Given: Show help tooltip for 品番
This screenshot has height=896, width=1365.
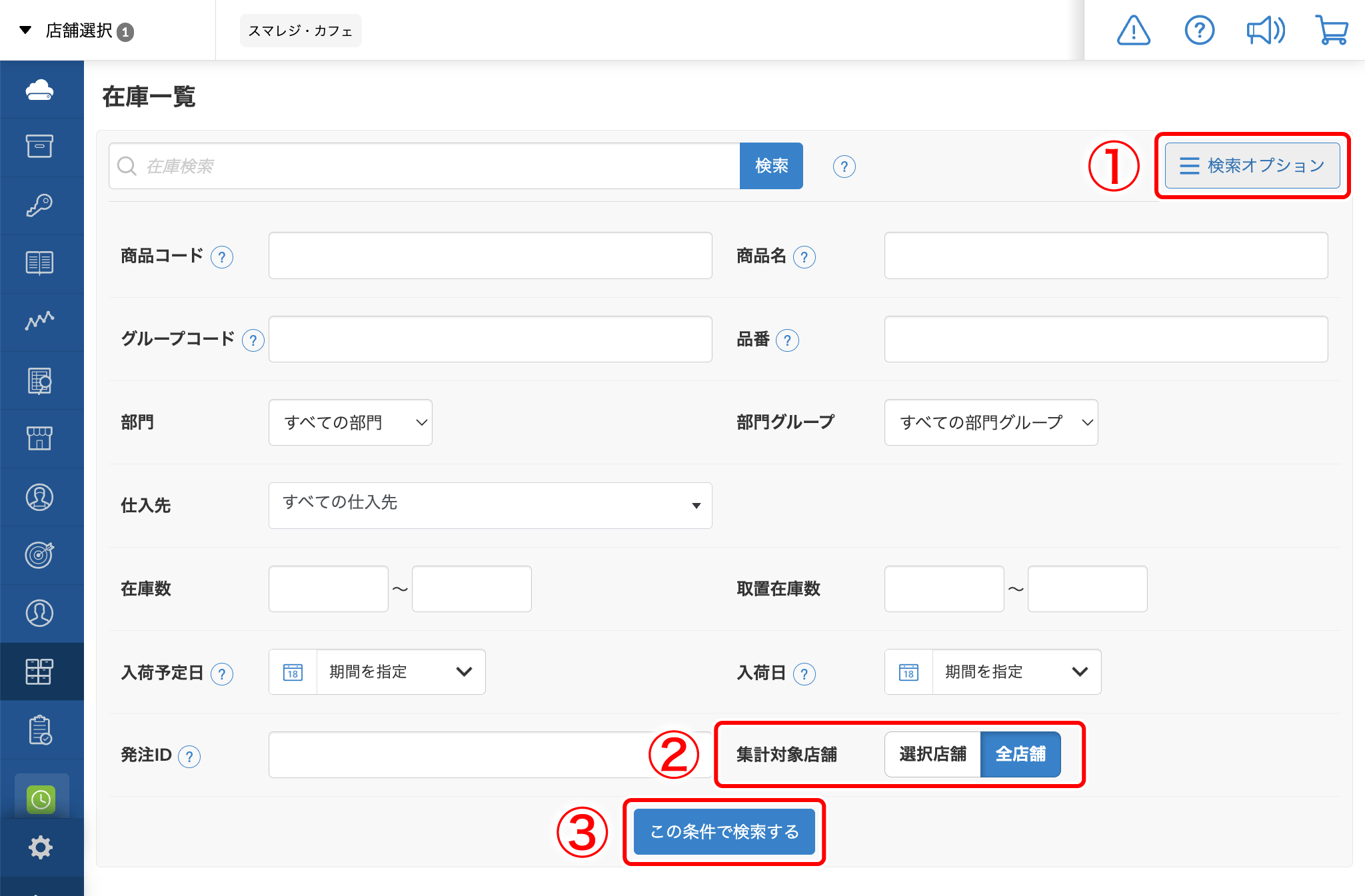Looking at the screenshot, I should (x=788, y=340).
